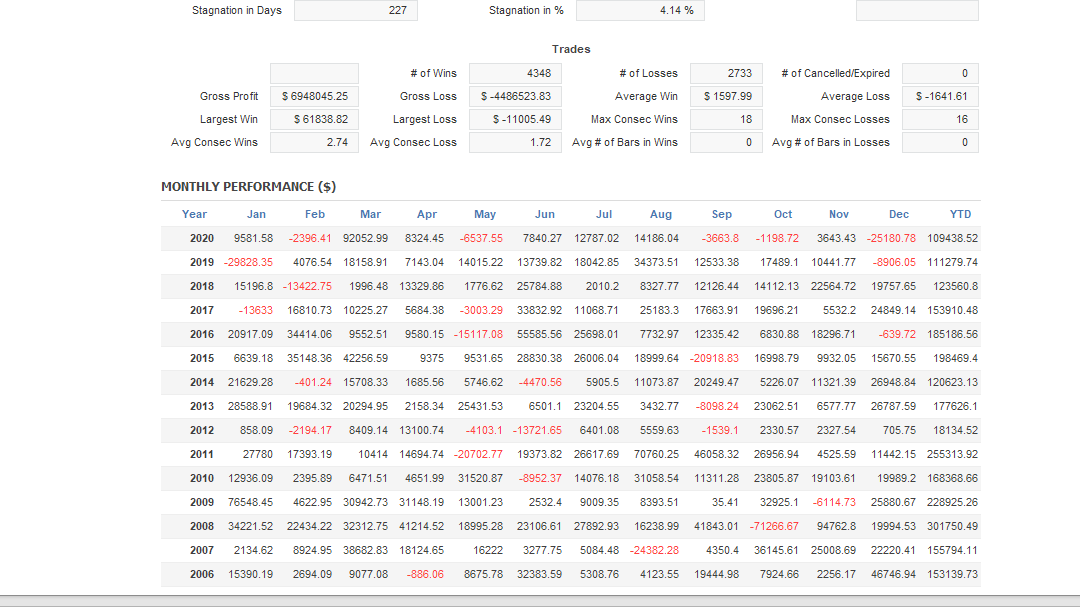This screenshot has width=1080, height=607.
Task: Click the Feb column header
Action: [315, 214]
